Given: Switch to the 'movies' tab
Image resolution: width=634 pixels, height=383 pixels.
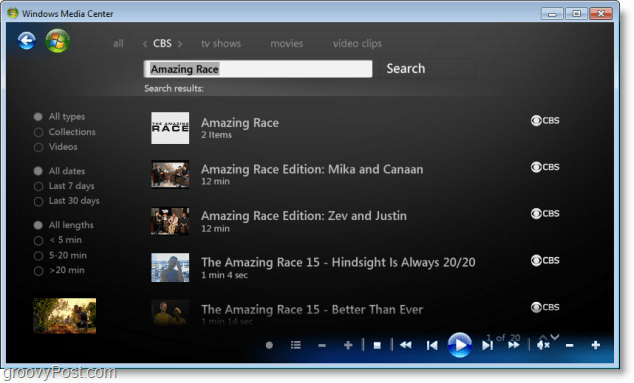Looking at the screenshot, I should (x=287, y=44).
